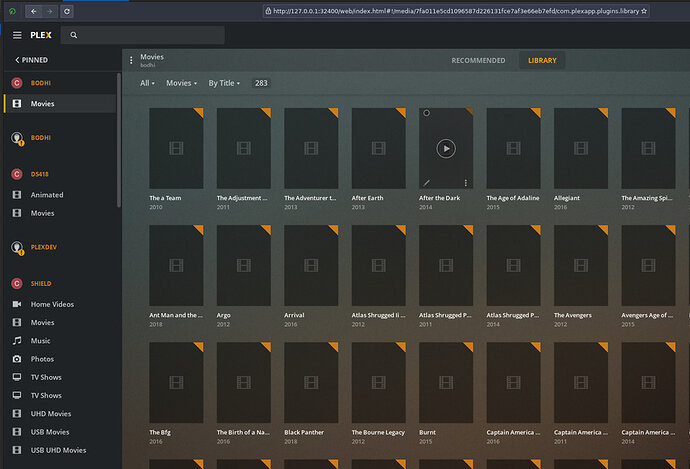The height and width of the screenshot is (469, 690).
Task: Select the Library tab
Action: tap(543, 60)
